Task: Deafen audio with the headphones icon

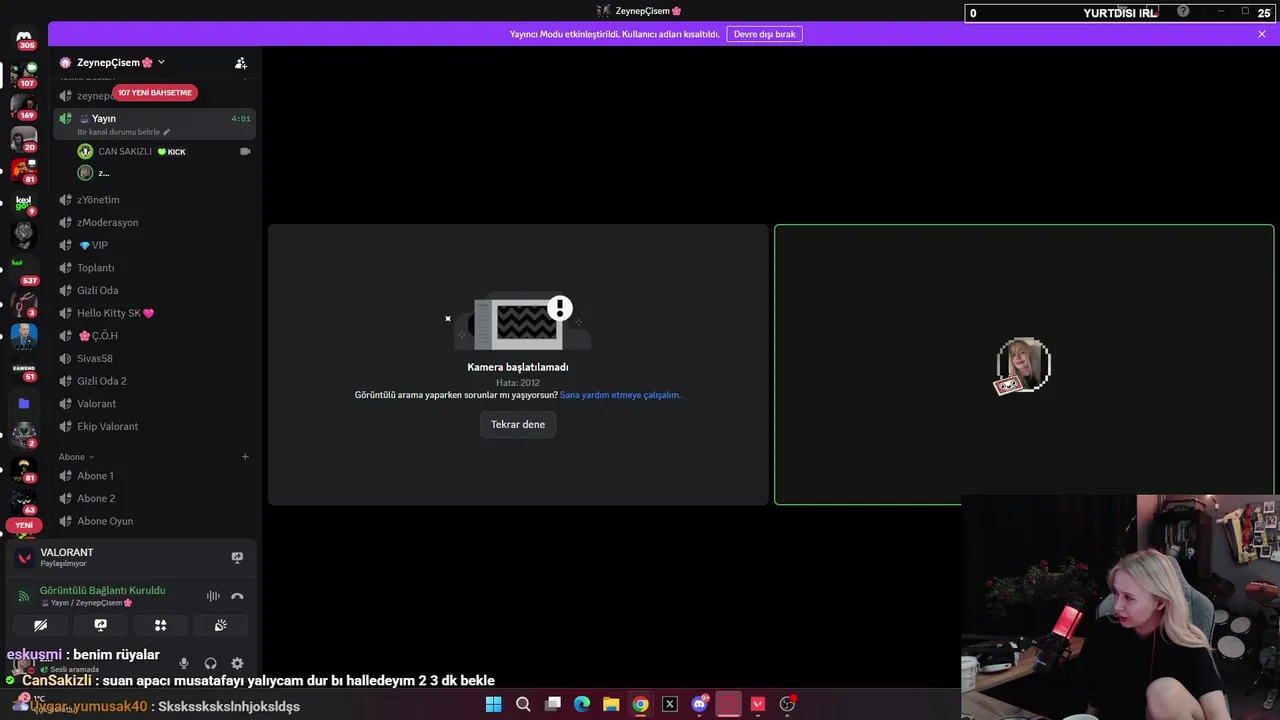Action: click(x=210, y=663)
